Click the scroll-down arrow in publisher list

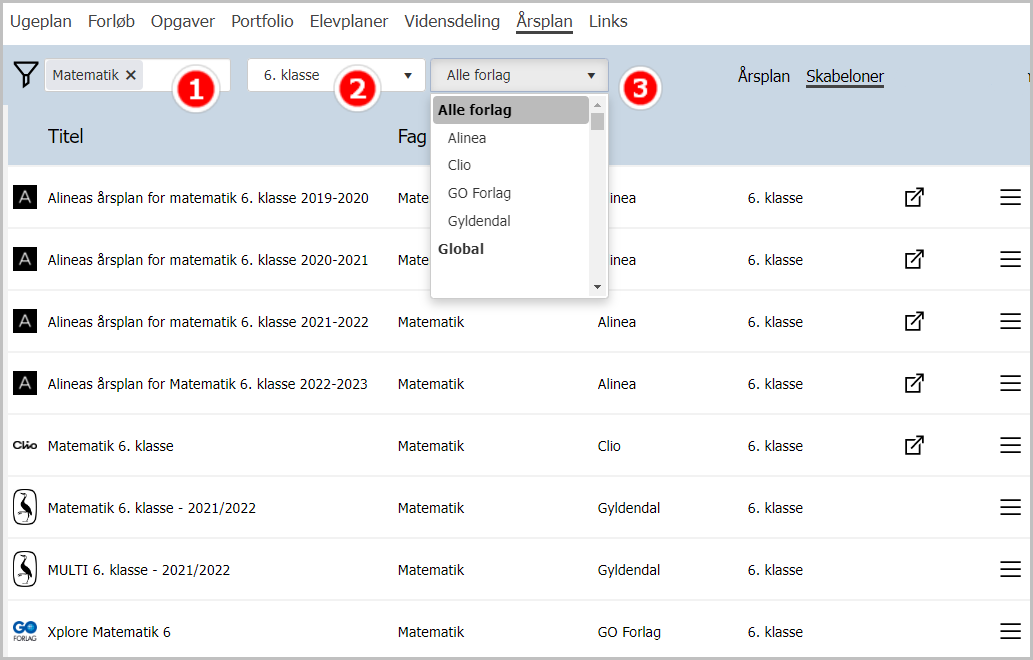point(598,287)
